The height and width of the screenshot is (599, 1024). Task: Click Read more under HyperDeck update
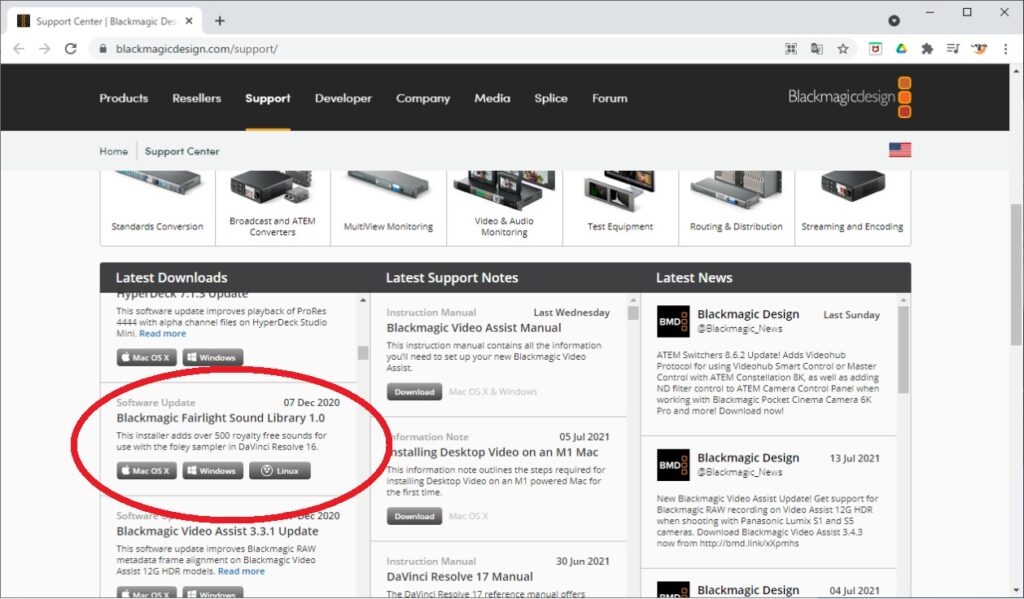pos(161,333)
